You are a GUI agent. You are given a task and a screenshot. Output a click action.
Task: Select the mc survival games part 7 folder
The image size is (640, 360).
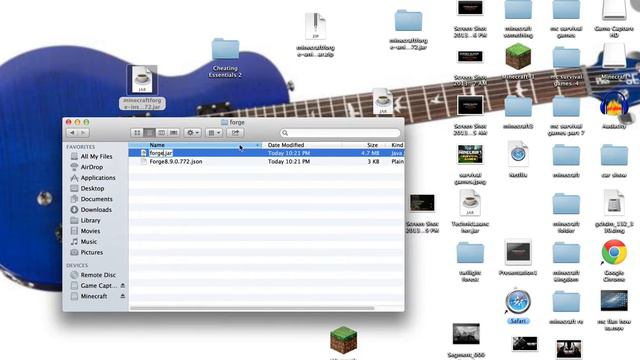point(566,107)
